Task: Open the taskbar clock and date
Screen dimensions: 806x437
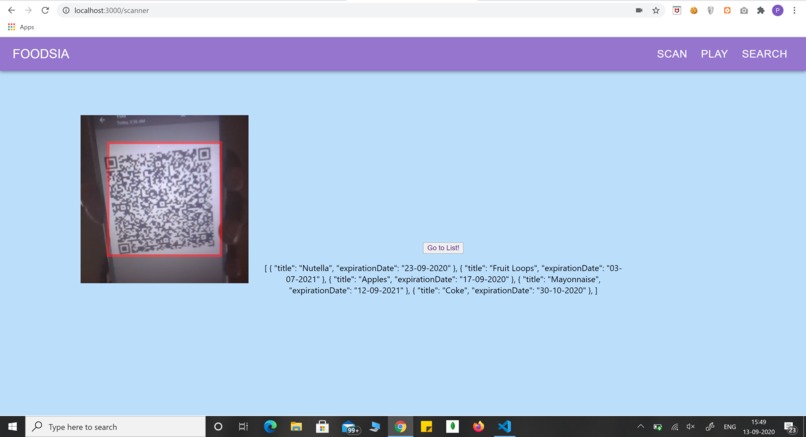Action: point(759,427)
